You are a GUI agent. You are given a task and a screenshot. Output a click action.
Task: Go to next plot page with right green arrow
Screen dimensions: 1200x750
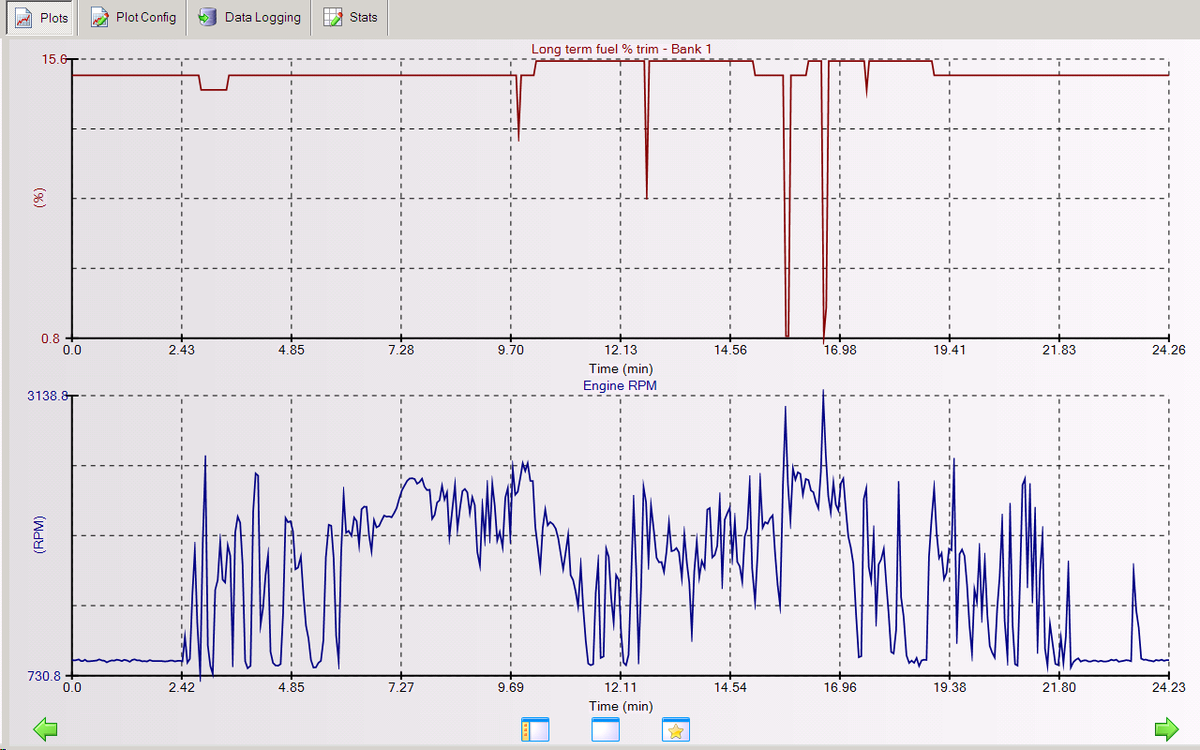tap(1167, 729)
